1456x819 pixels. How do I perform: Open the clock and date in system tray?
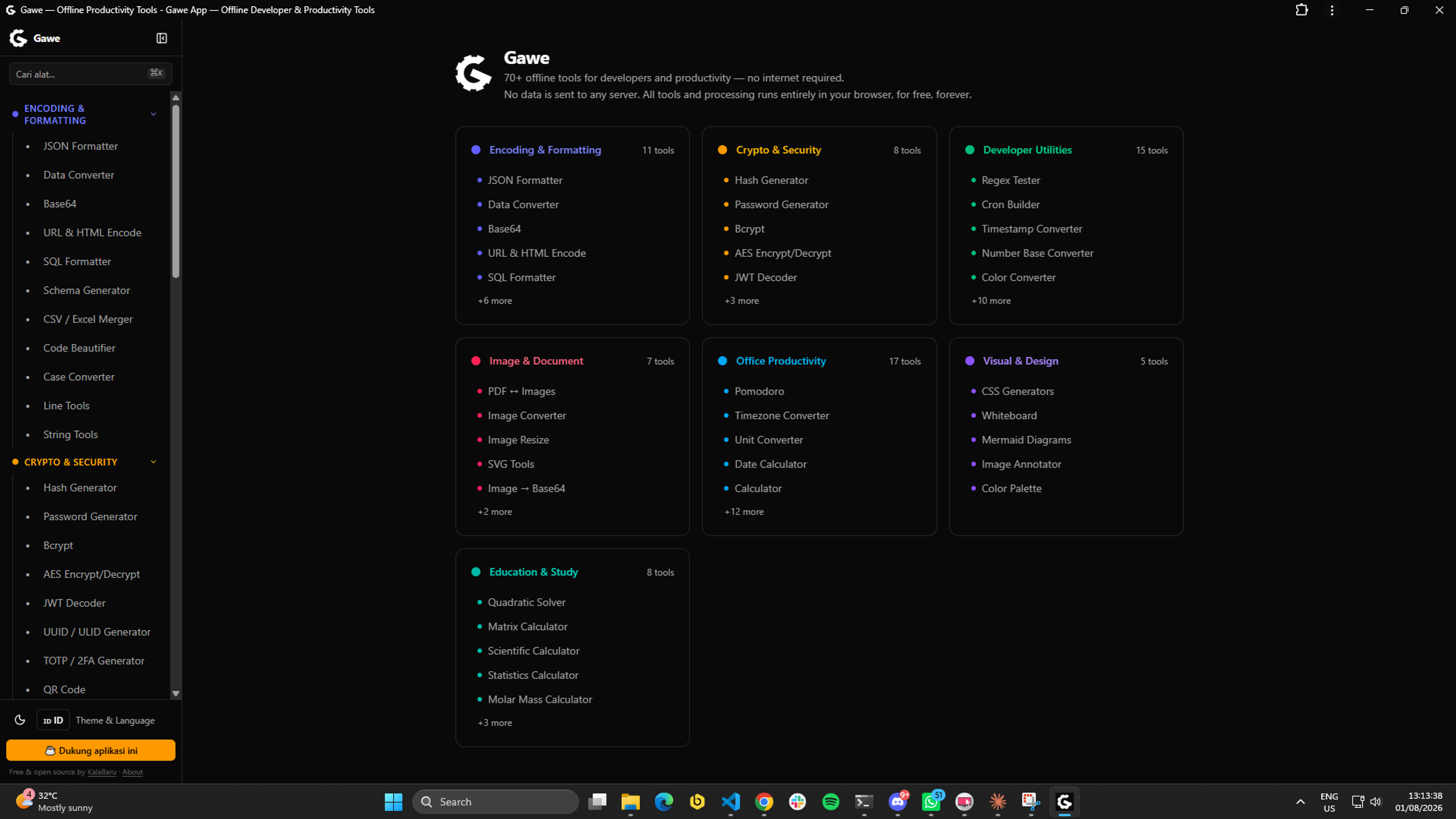click(1418, 802)
